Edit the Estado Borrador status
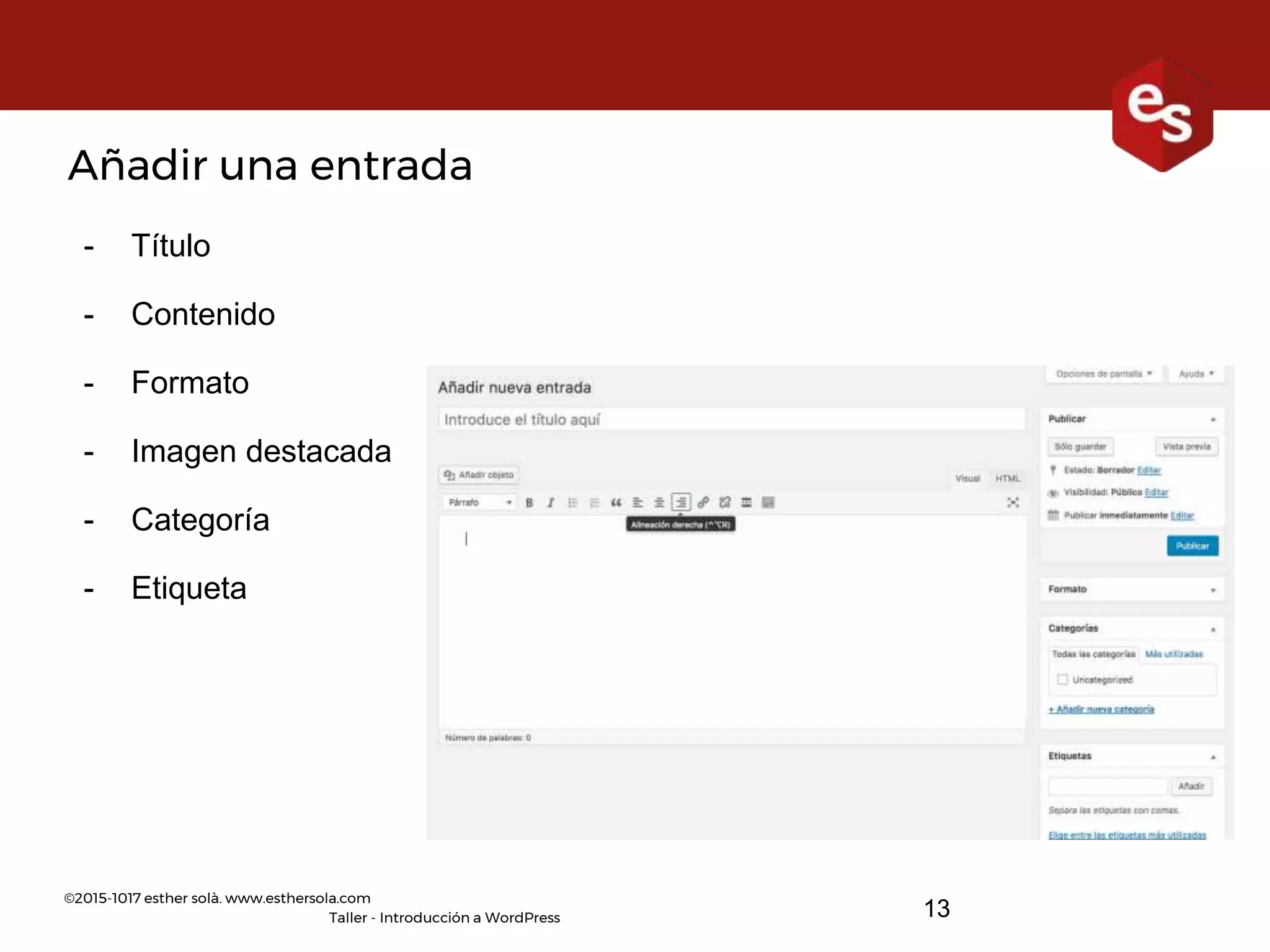The image size is (1270, 952). (x=1148, y=470)
